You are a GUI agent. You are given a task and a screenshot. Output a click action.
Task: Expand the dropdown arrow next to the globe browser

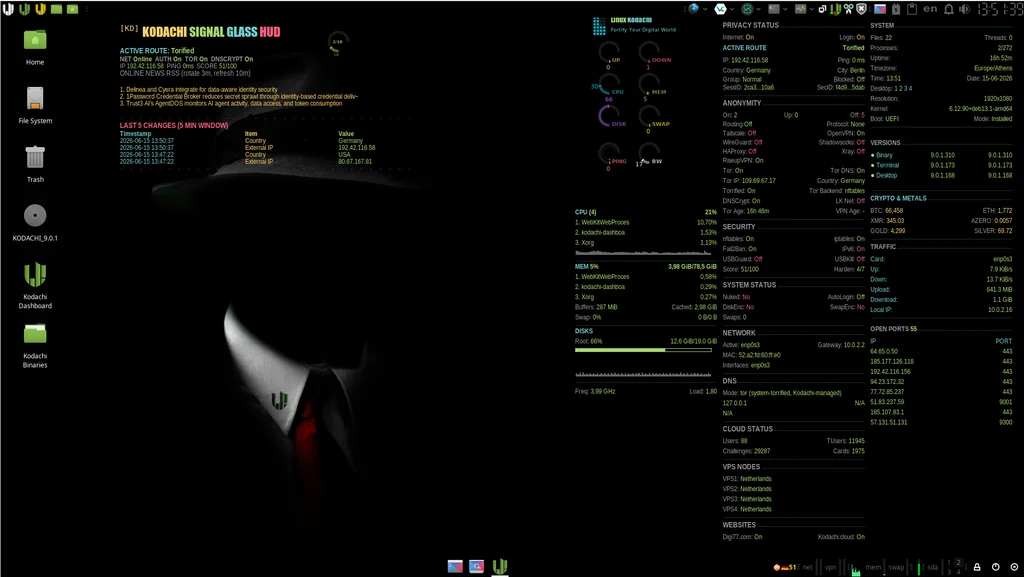[705, 9]
